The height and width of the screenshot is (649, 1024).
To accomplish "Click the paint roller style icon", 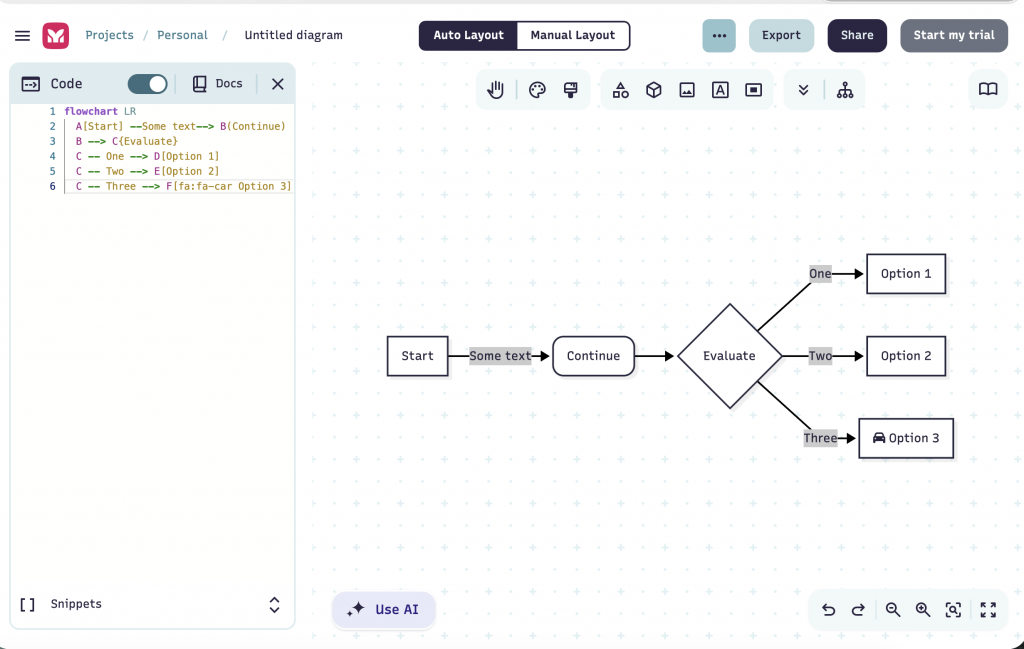I will (x=571, y=90).
